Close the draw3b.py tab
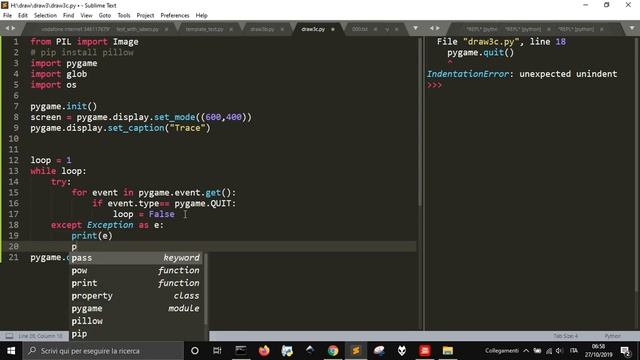 click(282, 29)
